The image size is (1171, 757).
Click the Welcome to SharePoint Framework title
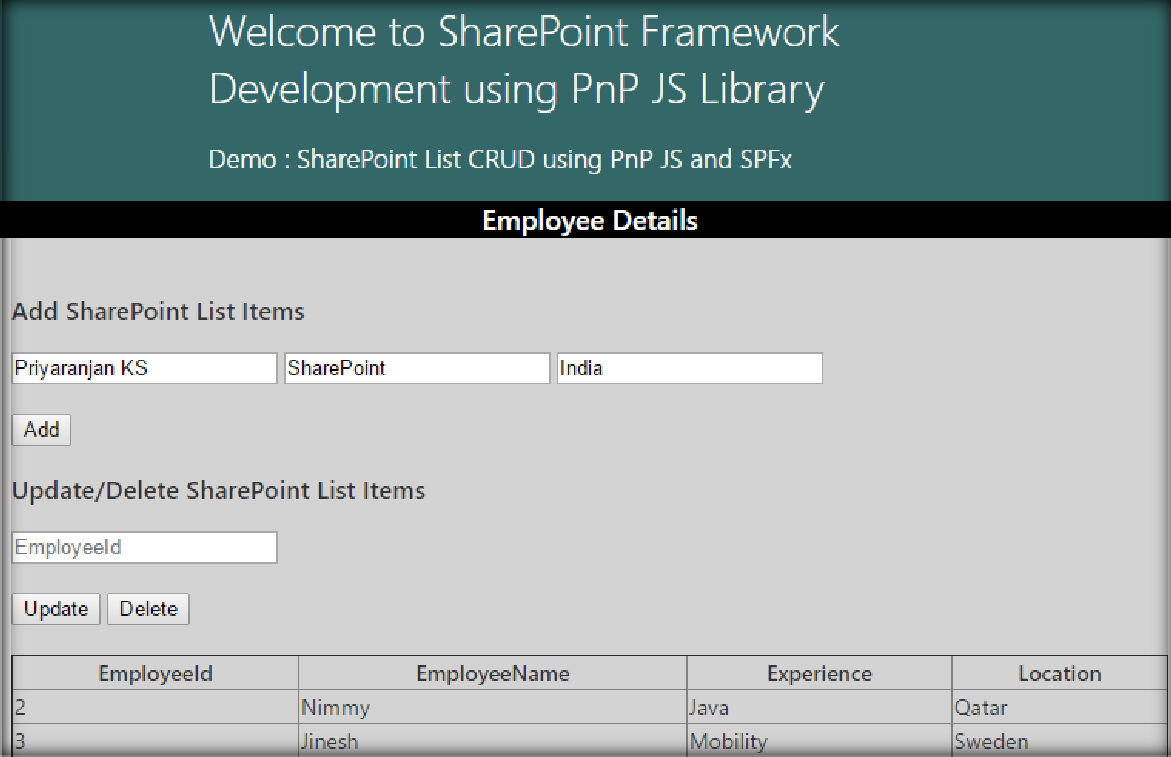[x=524, y=61]
